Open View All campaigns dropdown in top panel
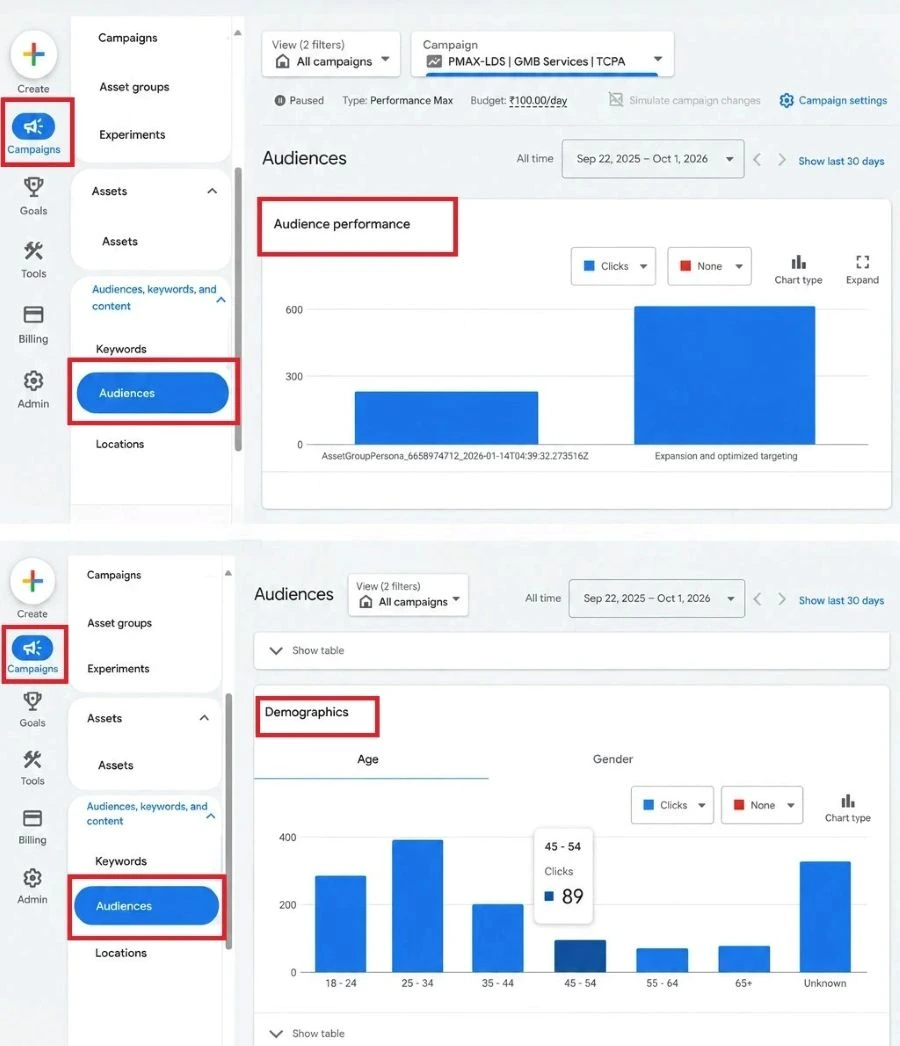 tap(331, 53)
